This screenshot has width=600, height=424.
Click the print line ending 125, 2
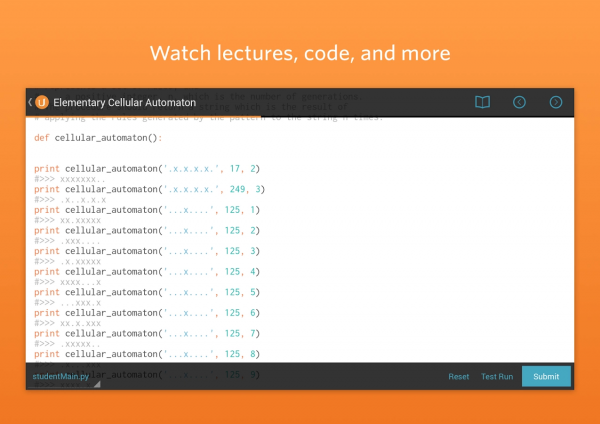[147, 231]
